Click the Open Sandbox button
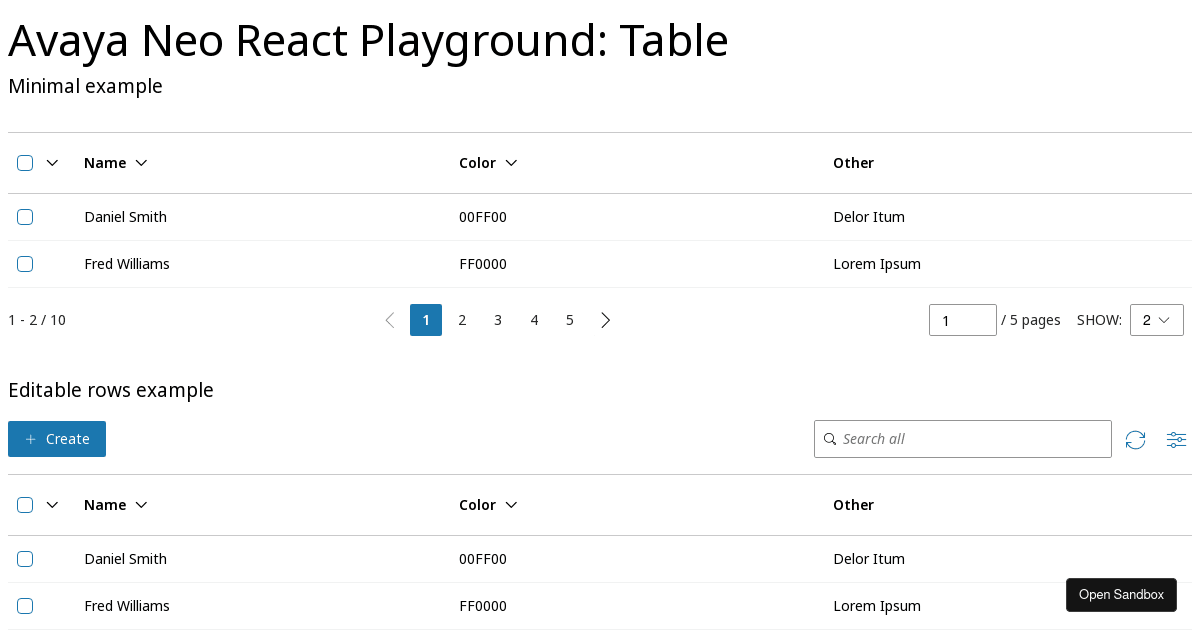Screen dimensions: 1200x630 pos(1121,595)
